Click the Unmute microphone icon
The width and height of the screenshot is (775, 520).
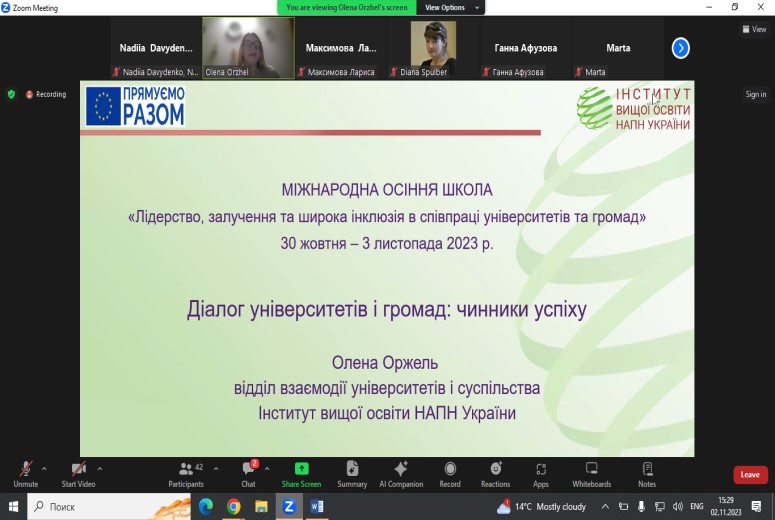coord(26,468)
